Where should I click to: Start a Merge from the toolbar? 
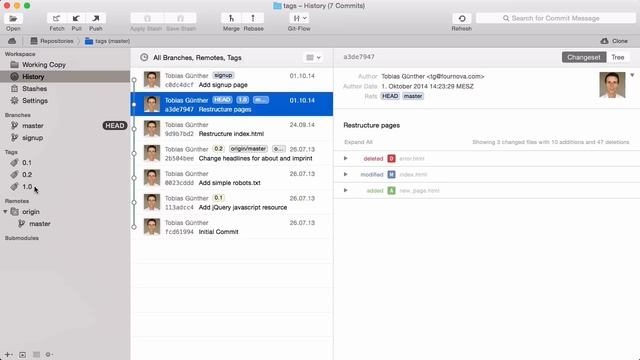[231, 18]
